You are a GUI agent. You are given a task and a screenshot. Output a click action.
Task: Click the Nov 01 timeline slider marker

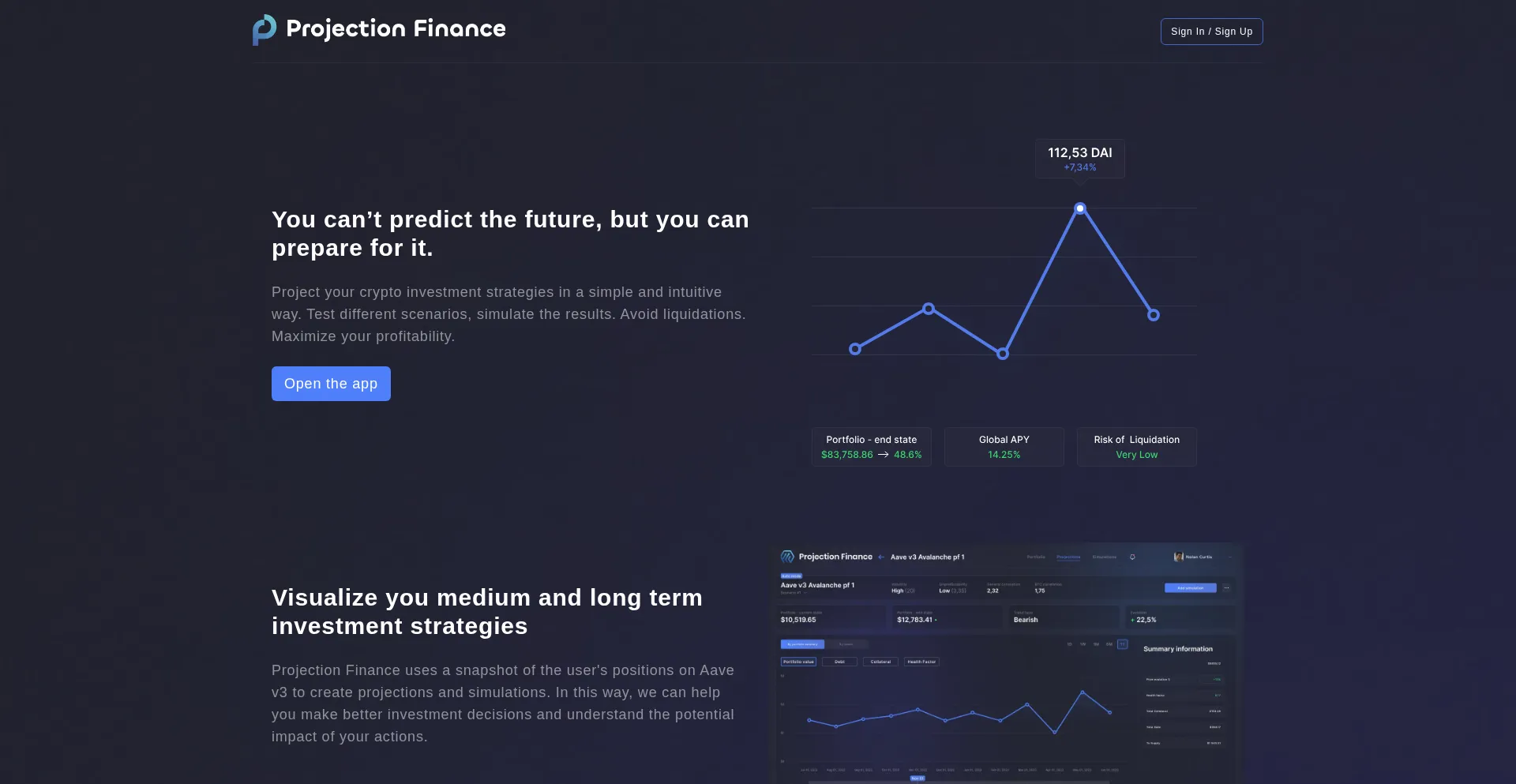click(917, 778)
